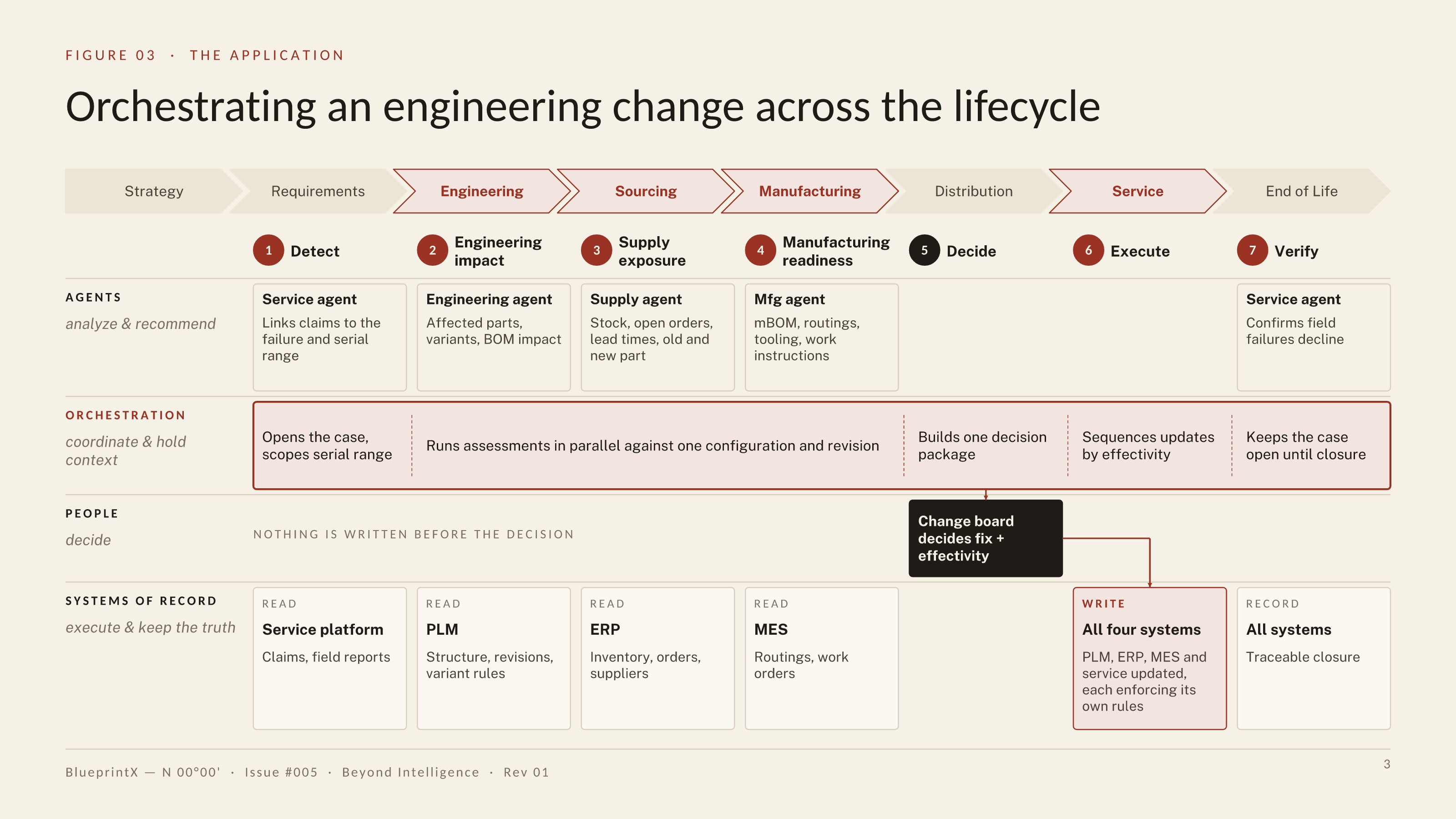This screenshot has height=819, width=1456.
Task: Select the Manufacturing lifecycle chevron
Action: click(x=810, y=191)
